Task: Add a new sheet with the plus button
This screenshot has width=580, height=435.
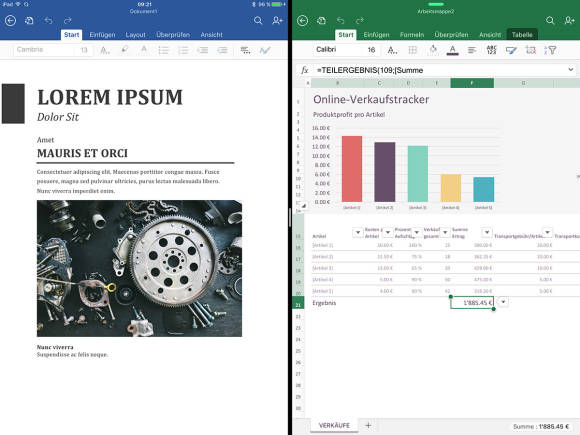Action: pyautogui.click(x=368, y=425)
